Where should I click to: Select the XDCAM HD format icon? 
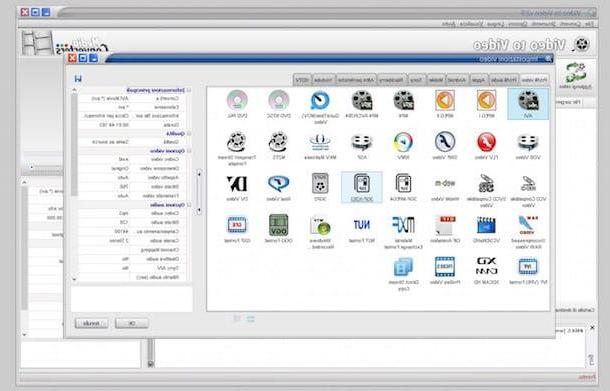point(486,271)
